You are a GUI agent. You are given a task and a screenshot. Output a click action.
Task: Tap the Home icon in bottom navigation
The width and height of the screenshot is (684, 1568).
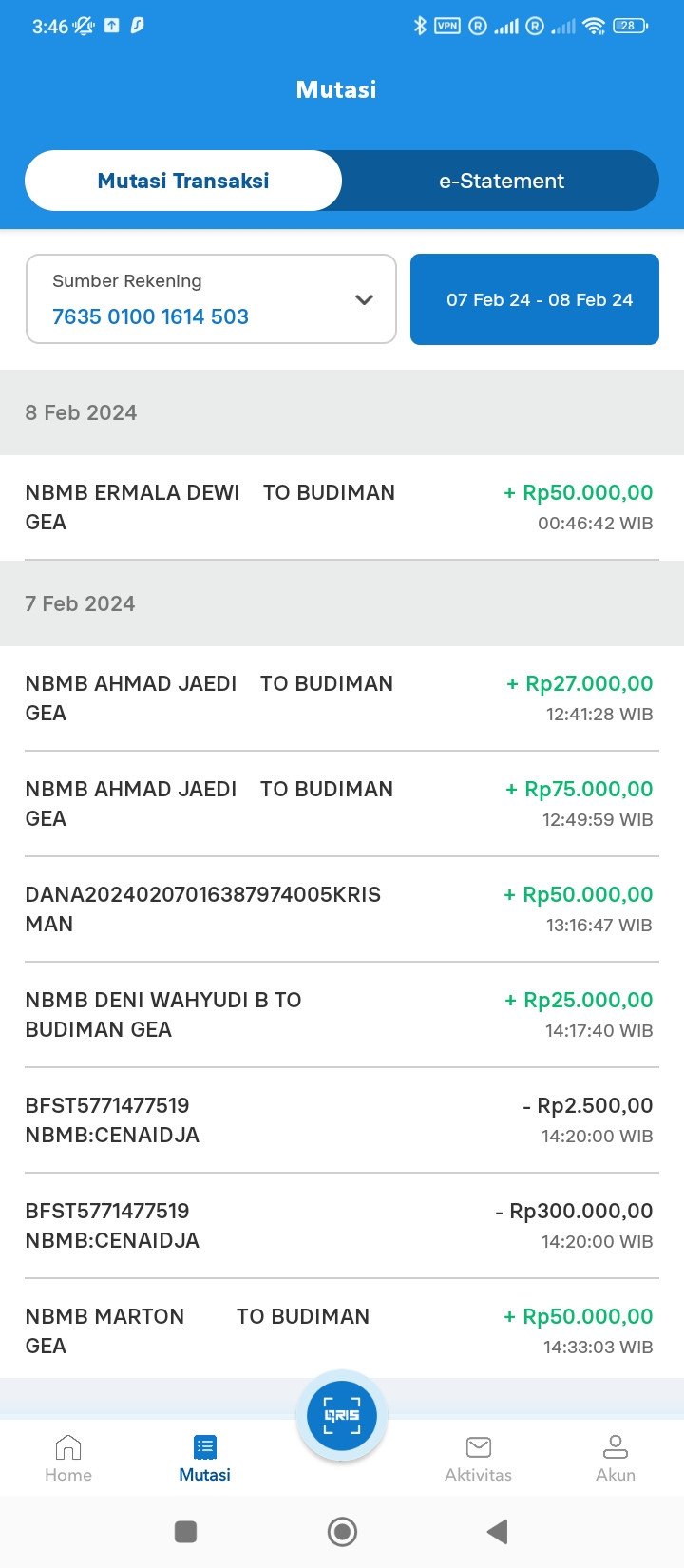point(68,1447)
